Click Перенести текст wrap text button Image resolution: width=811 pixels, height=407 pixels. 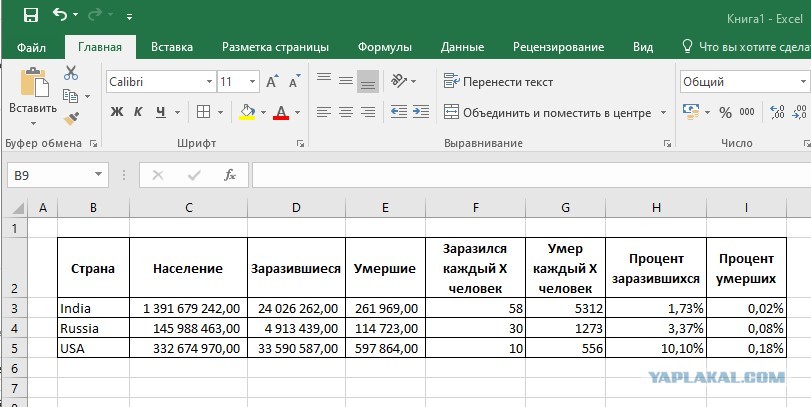point(499,82)
